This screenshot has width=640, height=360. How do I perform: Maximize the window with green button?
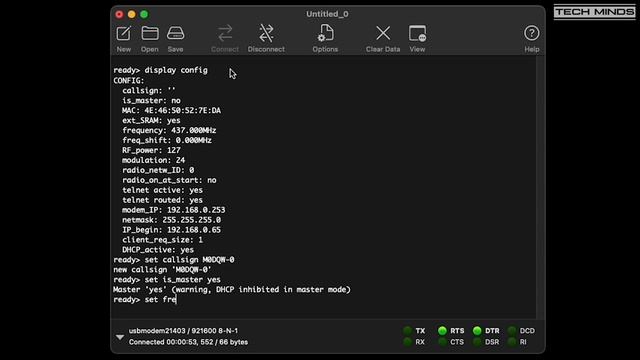(x=144, y=15)
